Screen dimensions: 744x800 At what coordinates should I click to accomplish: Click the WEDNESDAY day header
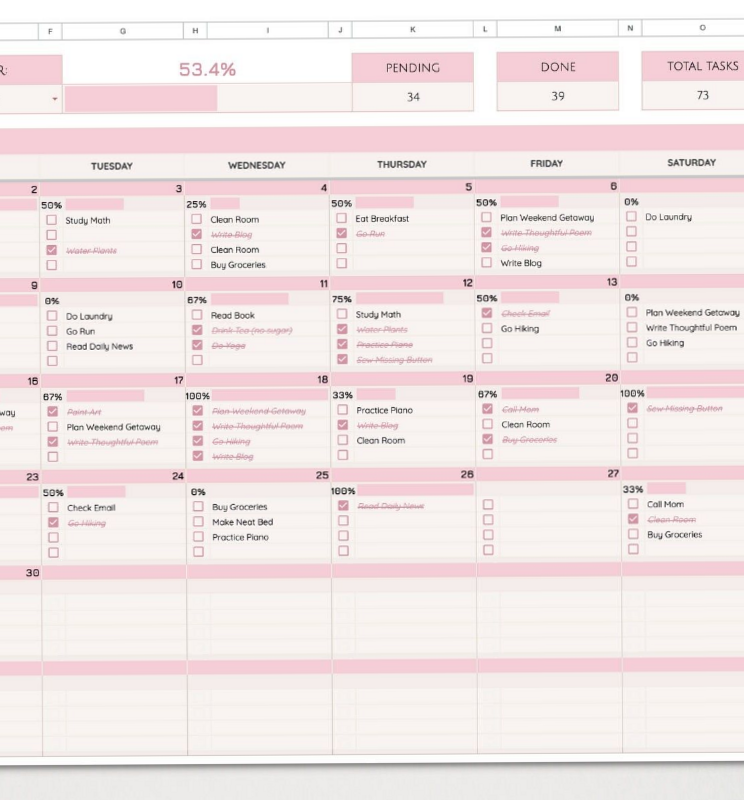pos(257,165)
